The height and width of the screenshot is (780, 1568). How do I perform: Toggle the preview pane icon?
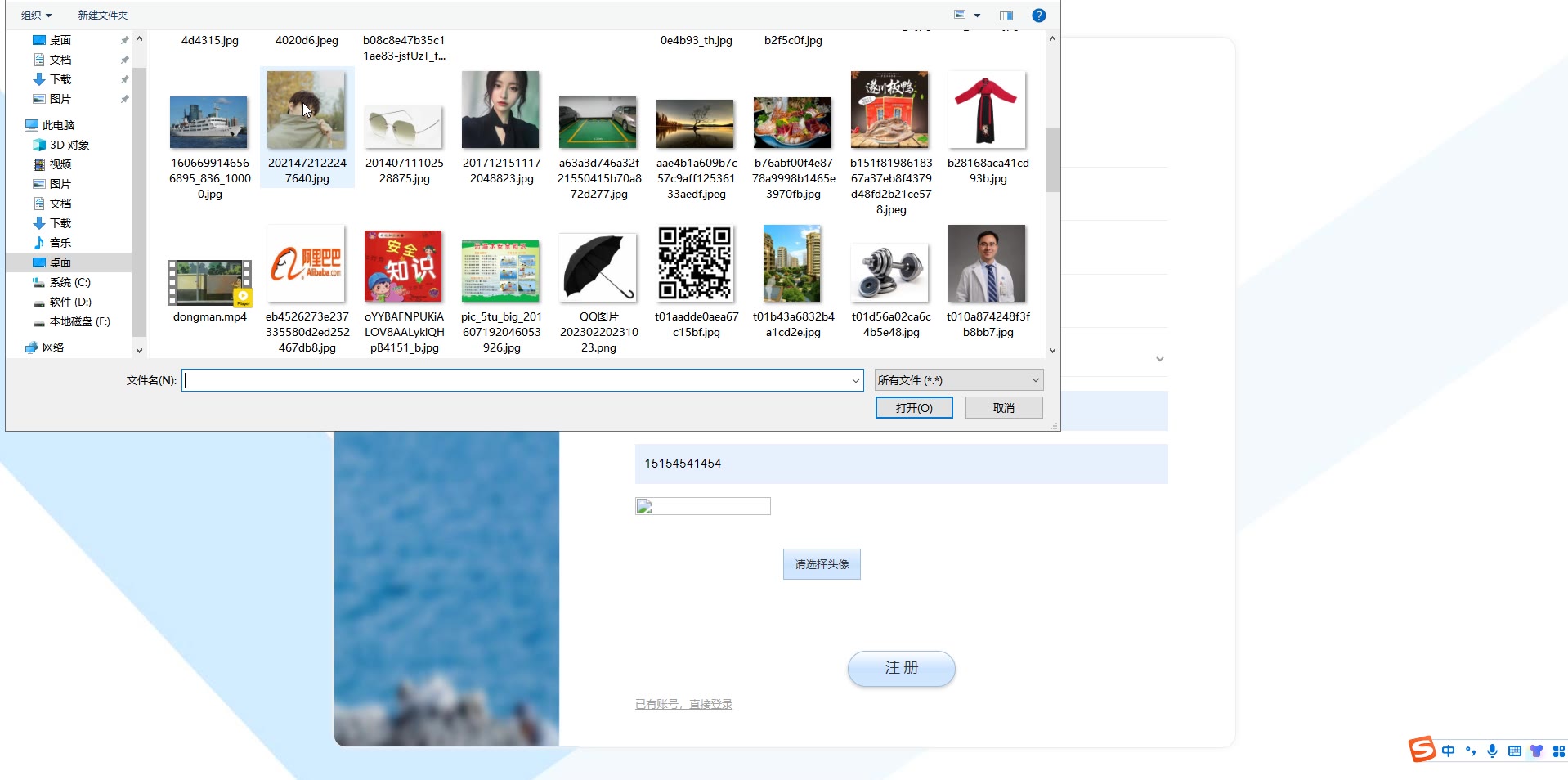click(1006, 16)
